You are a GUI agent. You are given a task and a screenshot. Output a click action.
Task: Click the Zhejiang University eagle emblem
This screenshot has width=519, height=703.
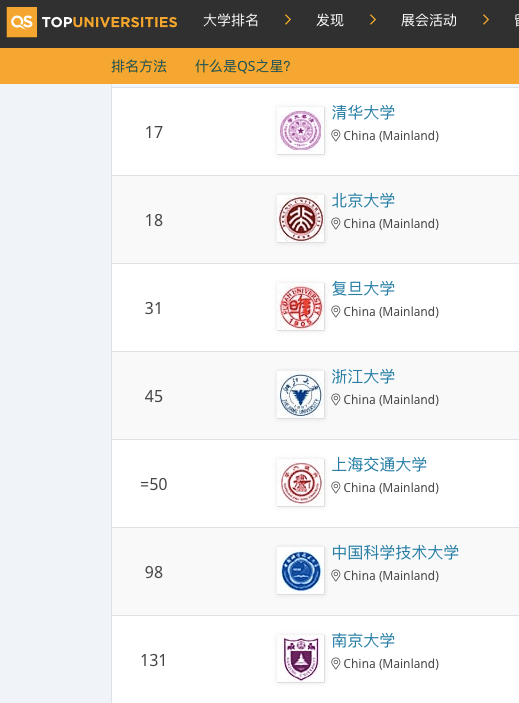(x=300, y=395)
